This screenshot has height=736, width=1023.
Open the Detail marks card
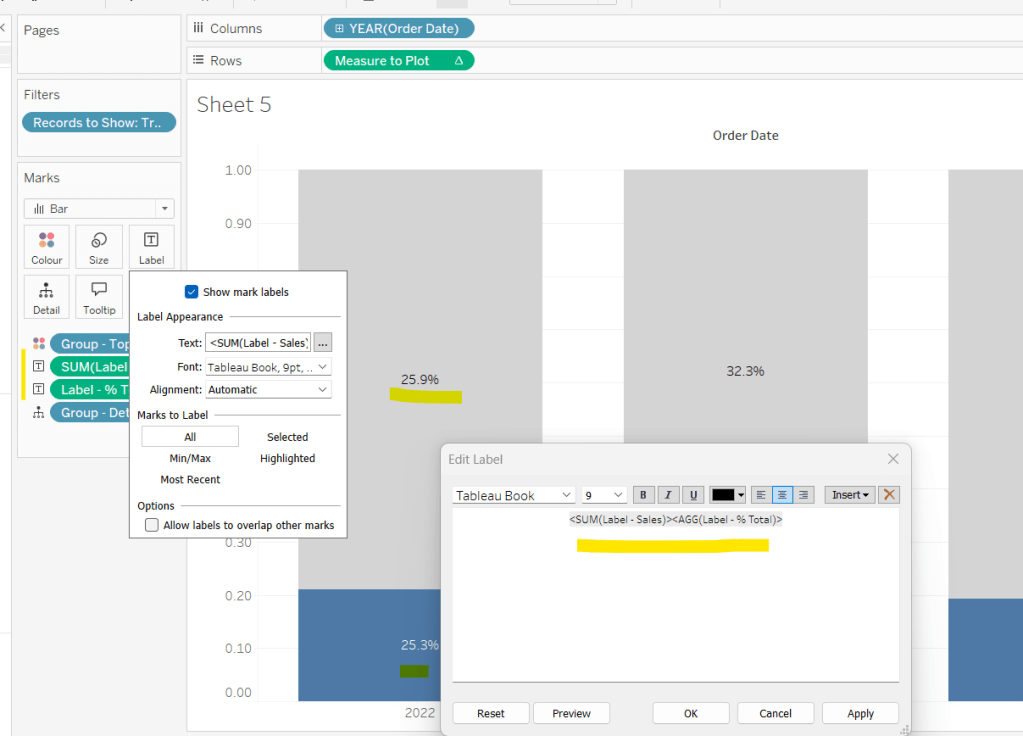click(x=46, y=296)
